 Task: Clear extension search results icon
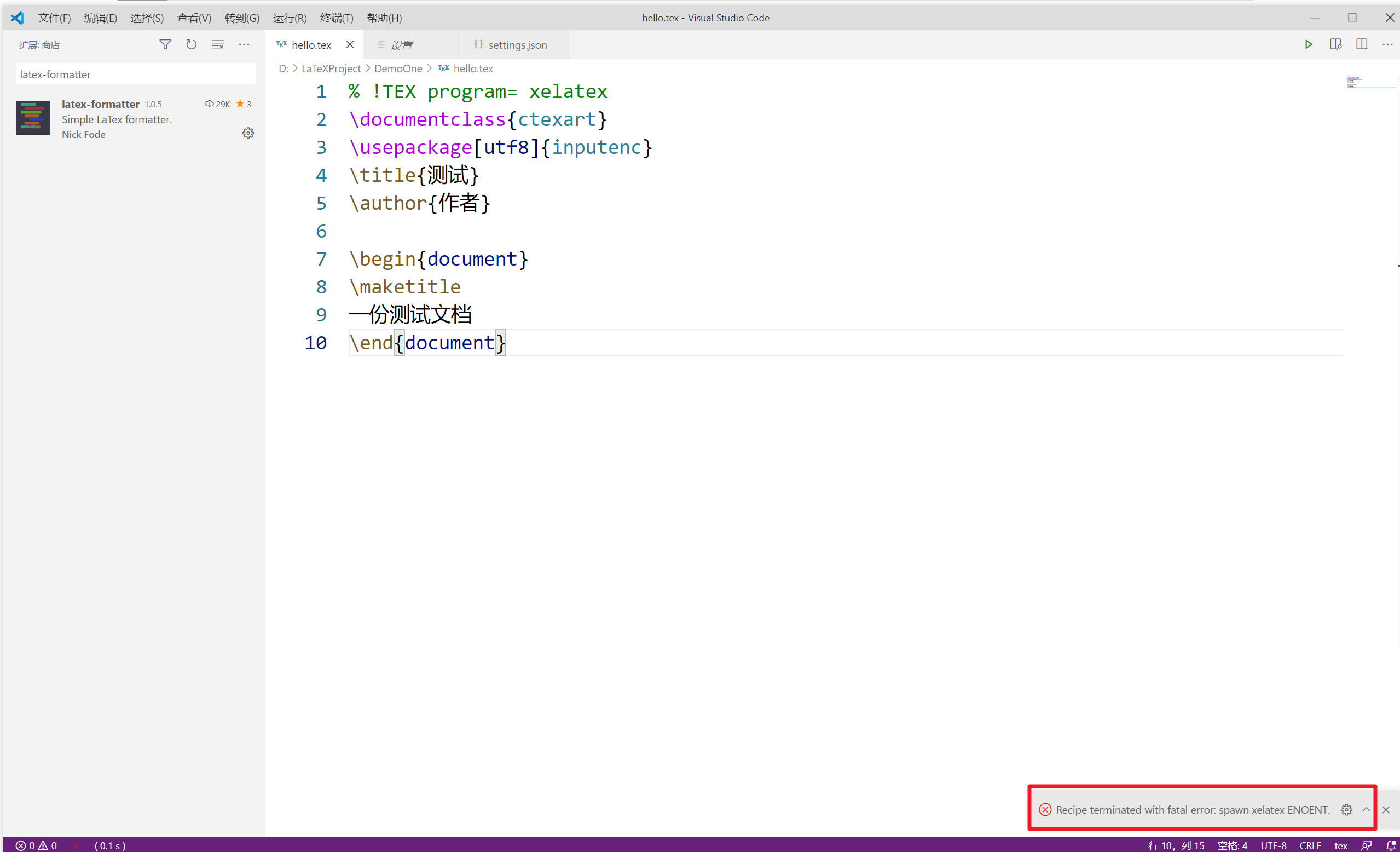coord(218,44)
